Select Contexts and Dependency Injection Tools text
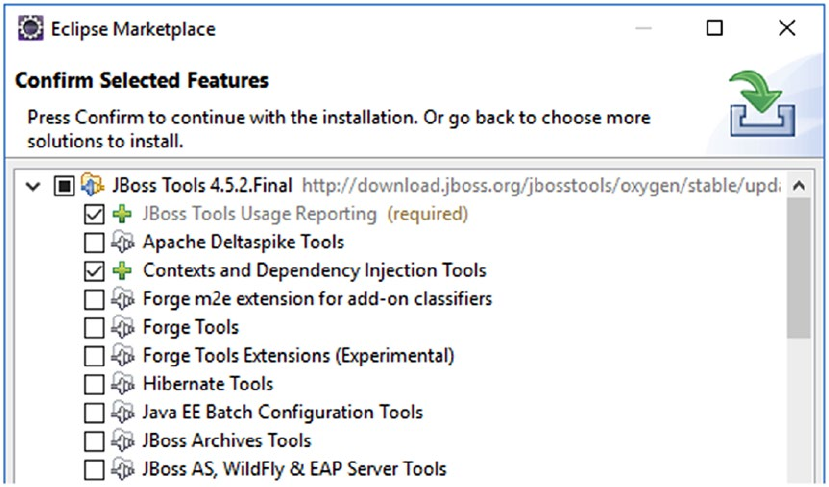Image resolution: width=829 pixels, height=487 pixels. [315, 271]
